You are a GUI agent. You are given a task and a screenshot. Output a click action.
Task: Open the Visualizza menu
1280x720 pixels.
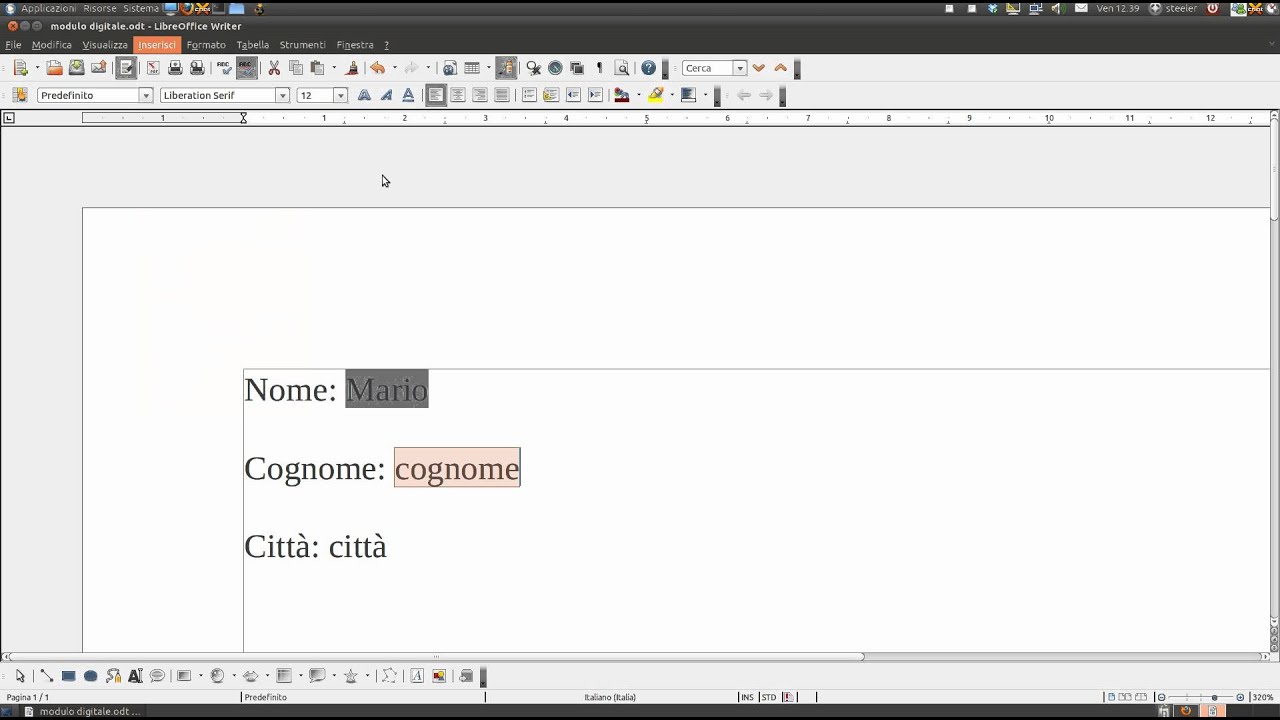tap(105, 45)
